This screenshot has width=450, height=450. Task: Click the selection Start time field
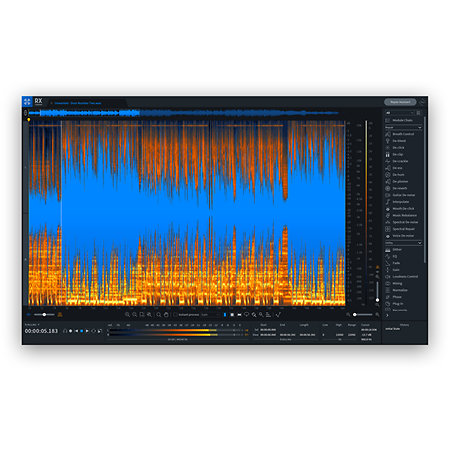tap(268, 330)
